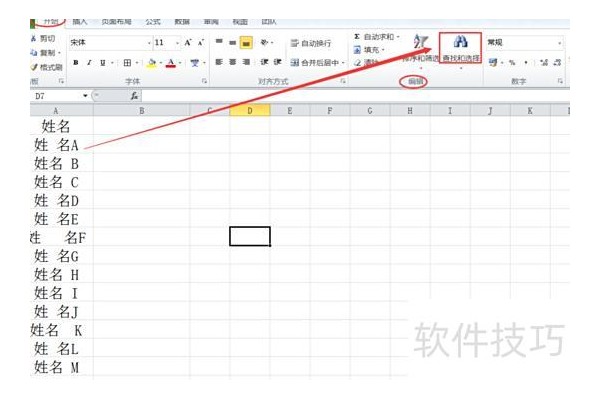Screen dimensions: 600x400
Task: Increase decimal places
Action: pos(544,62)
